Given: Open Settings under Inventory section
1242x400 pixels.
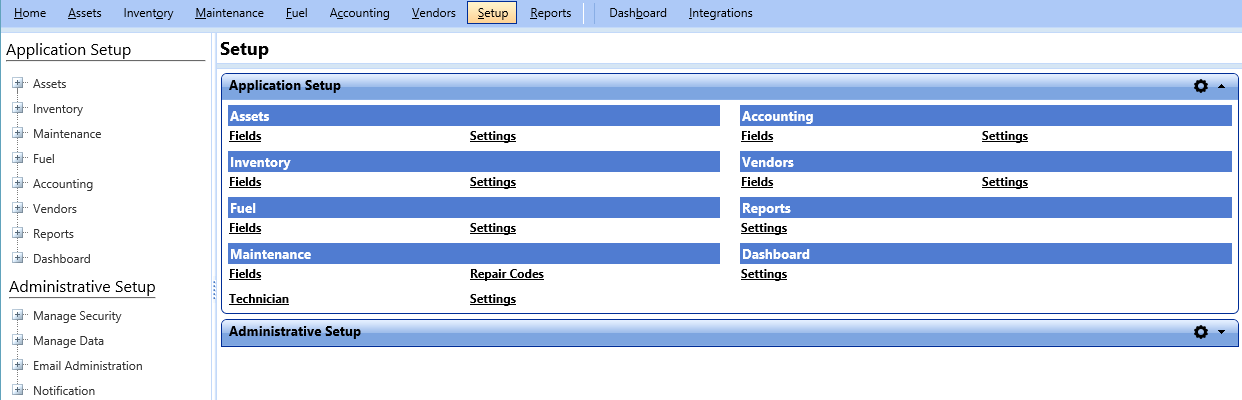Looking at the screenshot, I should pyautogui.click(x=493, y=182).
